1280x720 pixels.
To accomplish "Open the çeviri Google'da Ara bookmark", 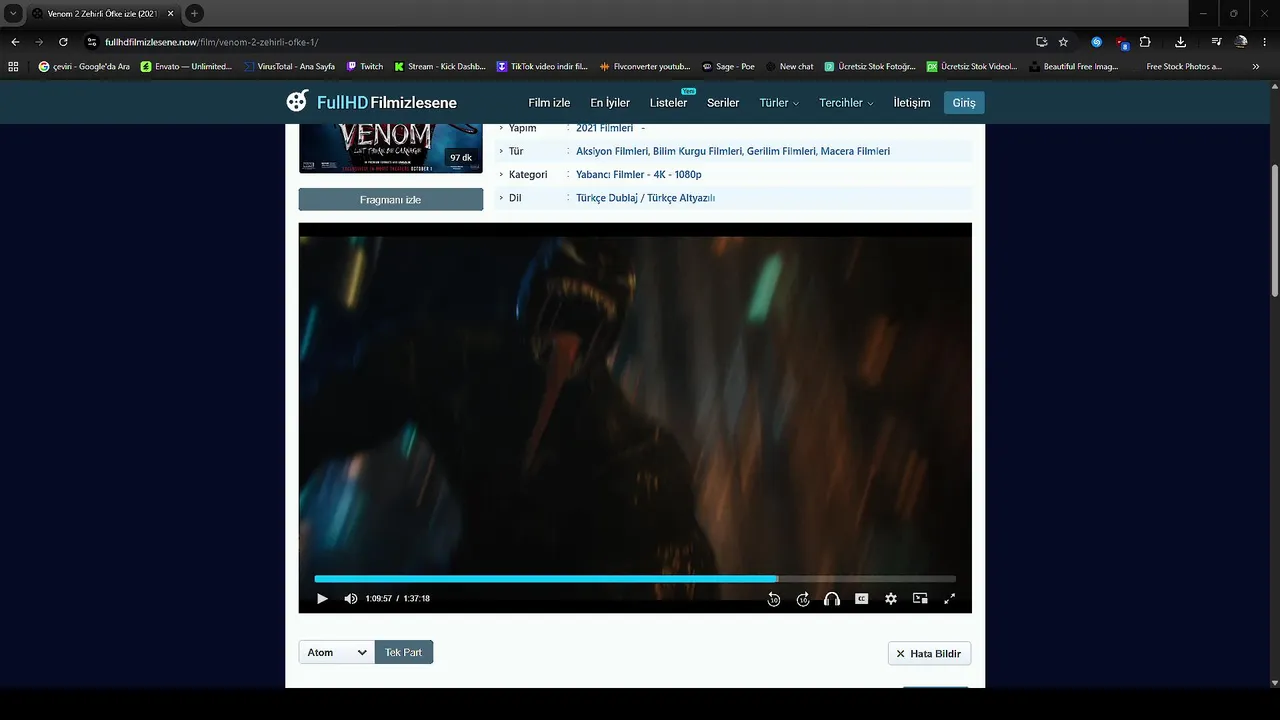I will click(84, 67).
